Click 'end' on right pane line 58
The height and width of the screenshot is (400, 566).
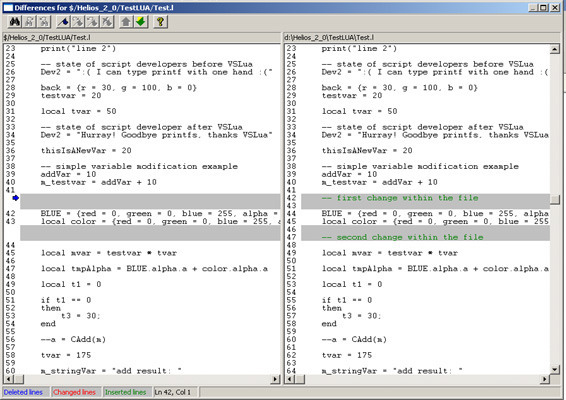coord(329,324)
